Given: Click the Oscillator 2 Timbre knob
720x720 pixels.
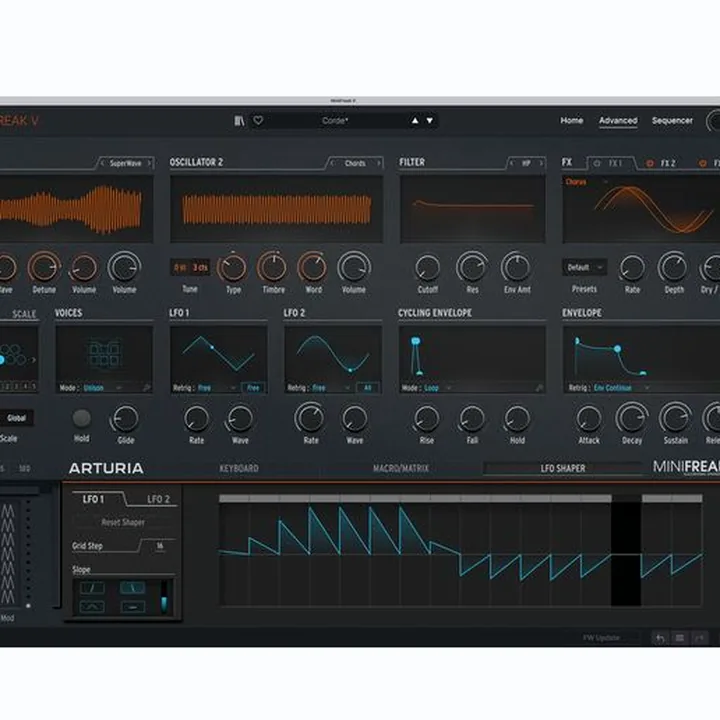Looking at the screenshot, I should [272, 267].
